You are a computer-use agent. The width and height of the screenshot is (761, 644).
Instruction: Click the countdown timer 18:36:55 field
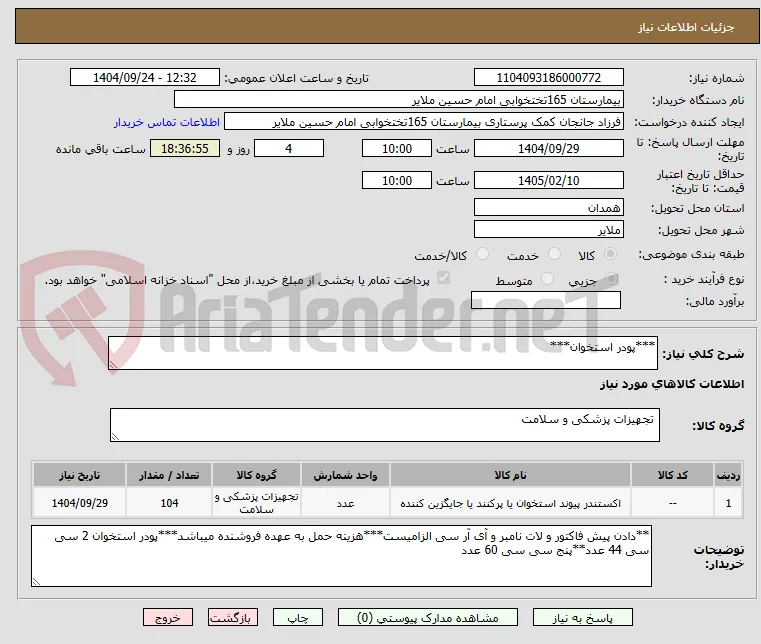(x=184, y=148)
